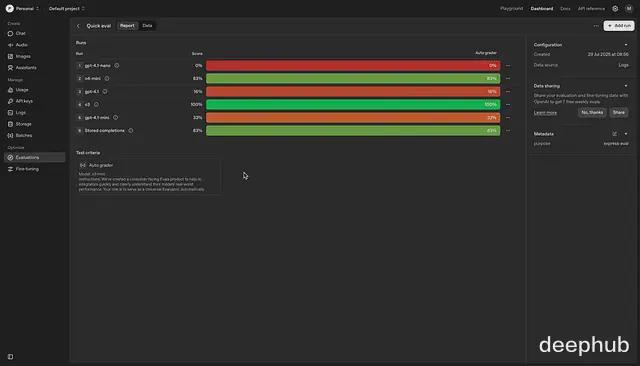640x366 pixels.
Task: Open the Chat page from the sidebar
Action: point(16,33)
